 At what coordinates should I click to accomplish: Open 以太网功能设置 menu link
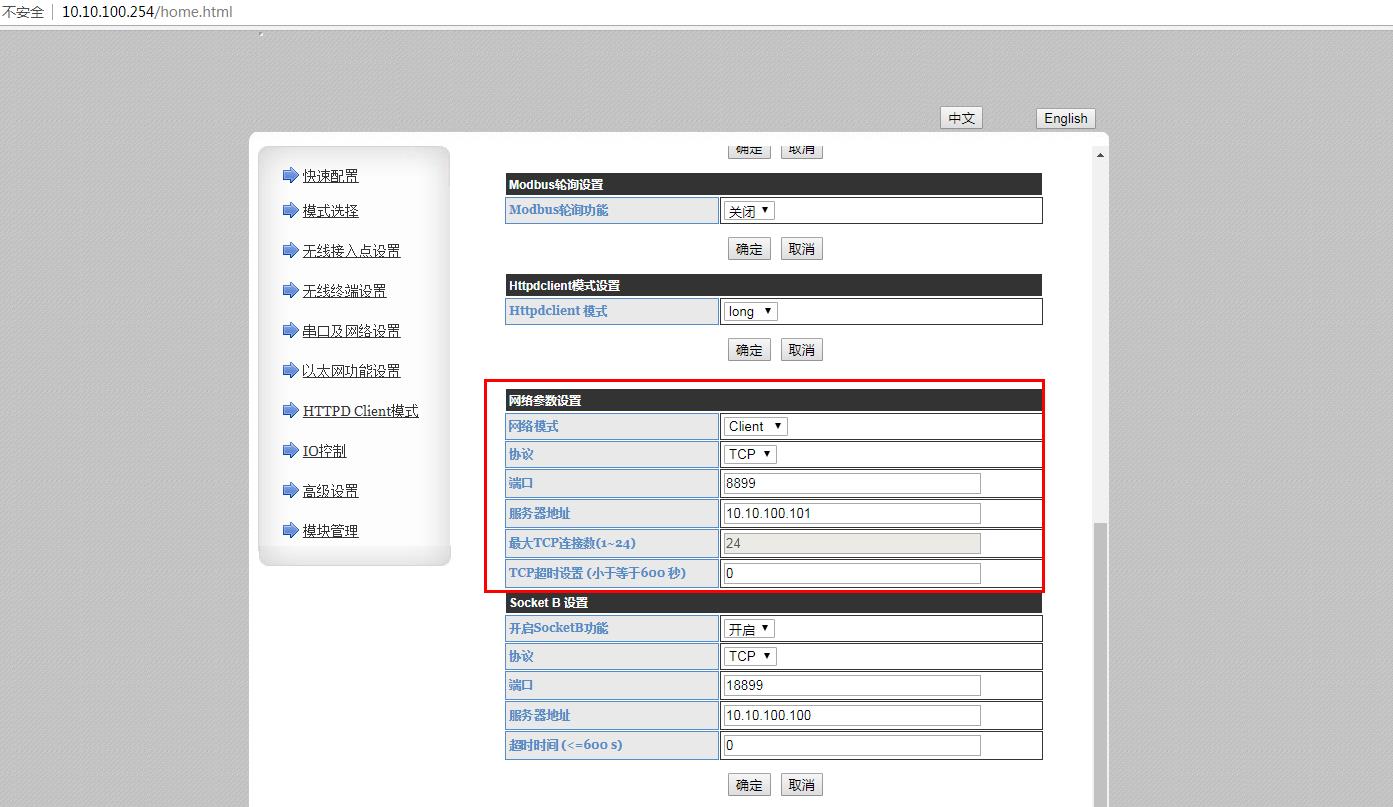(351, 371)
